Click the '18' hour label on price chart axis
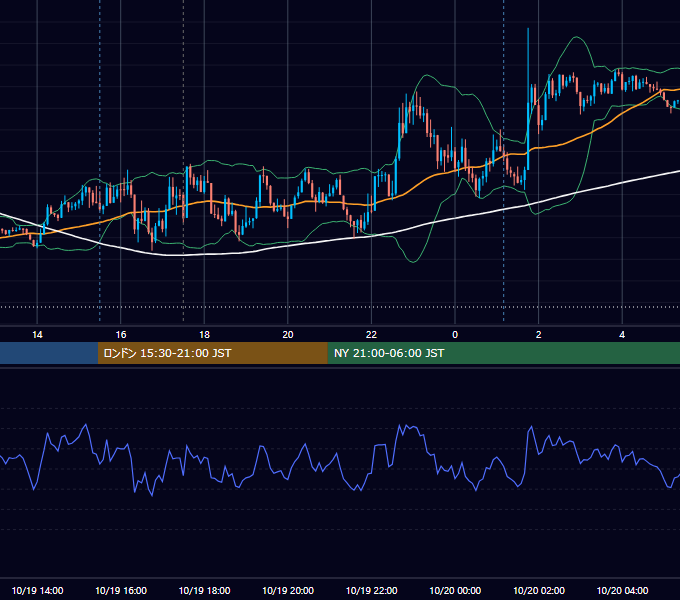This screenshot has height=600, width=680. tap(204, 335)
